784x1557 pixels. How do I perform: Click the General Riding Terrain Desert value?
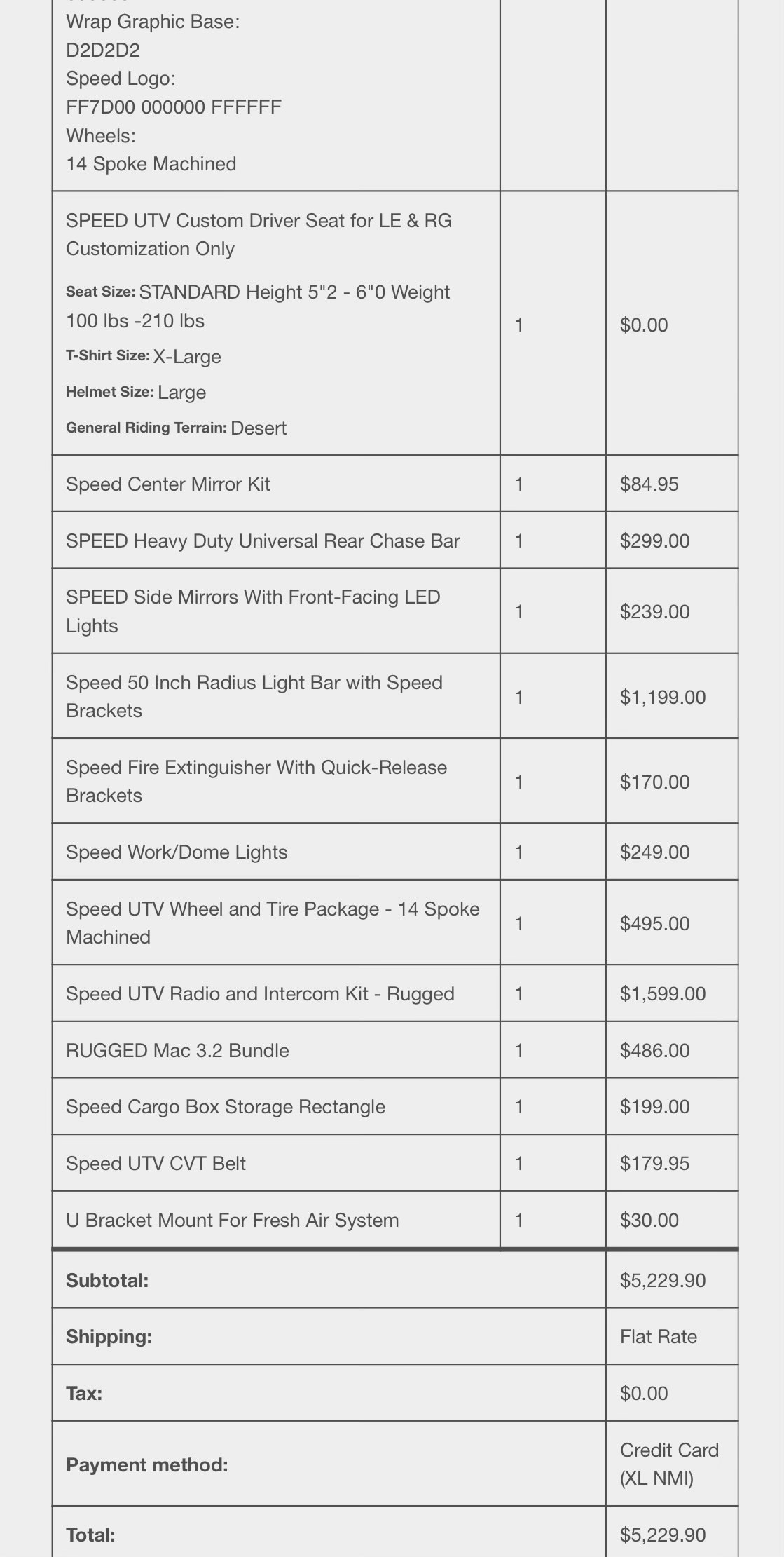(258, 428)
